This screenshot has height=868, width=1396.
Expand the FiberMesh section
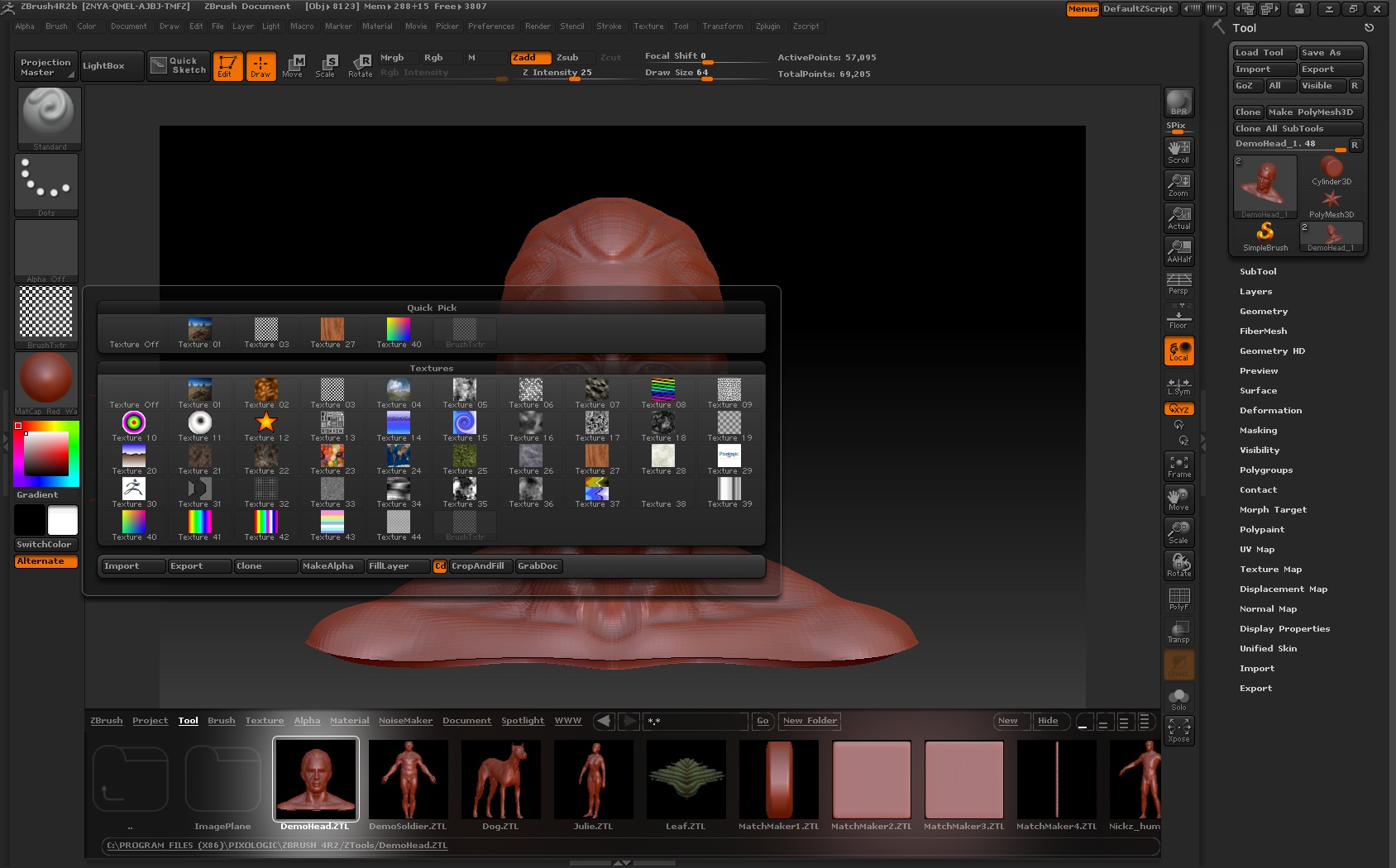(1263, 331)
